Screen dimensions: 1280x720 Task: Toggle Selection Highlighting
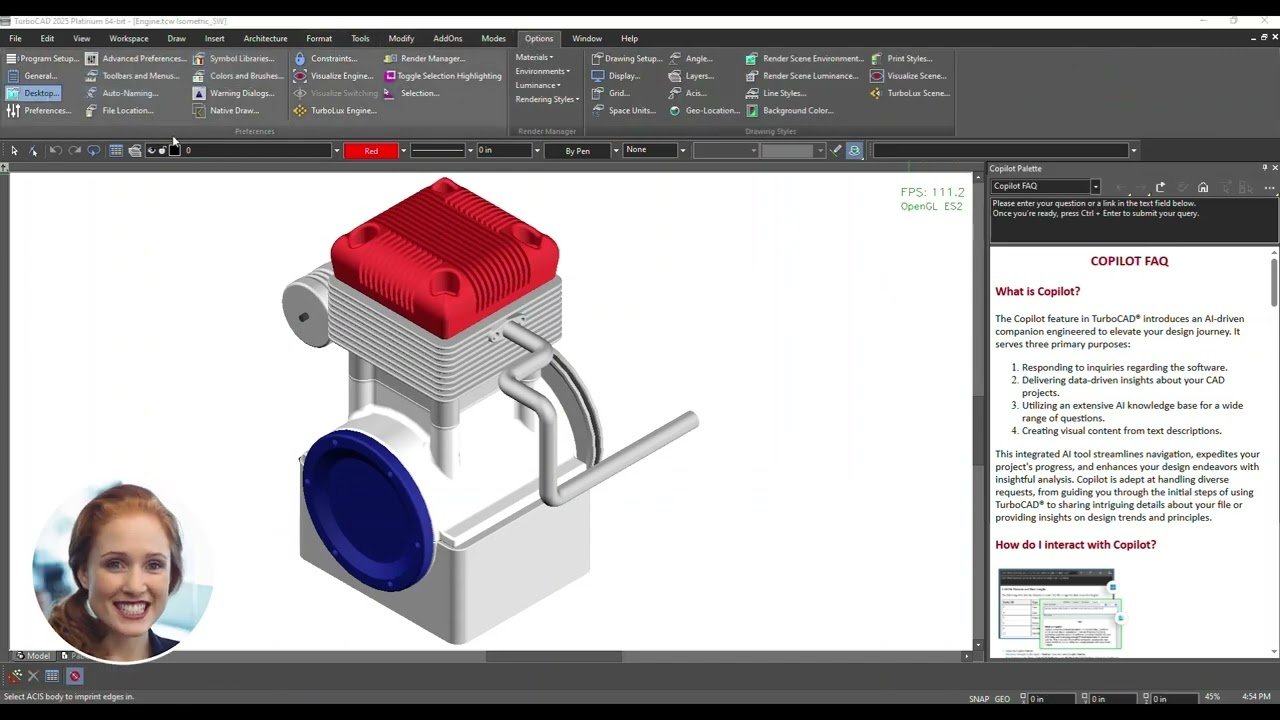pos(442,76)
